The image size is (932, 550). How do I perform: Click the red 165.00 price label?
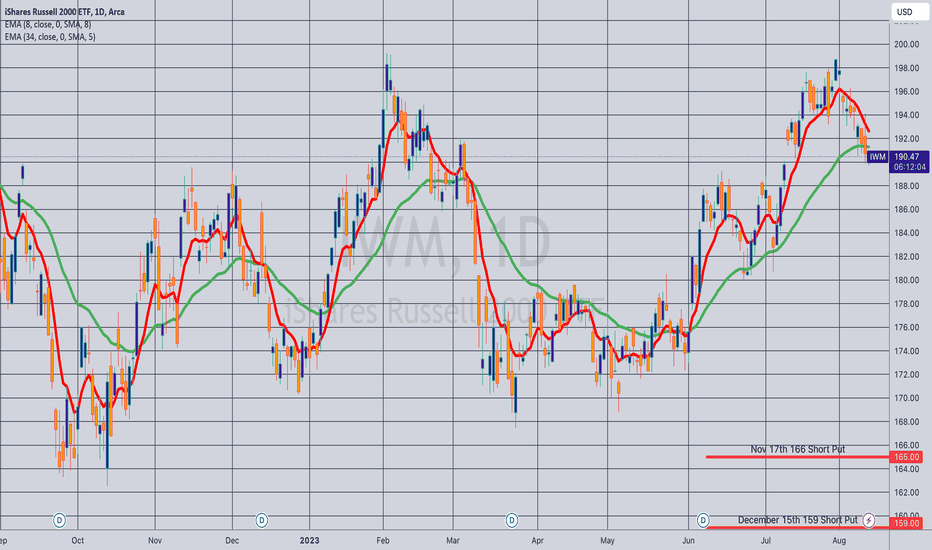[x=907, y=457]
